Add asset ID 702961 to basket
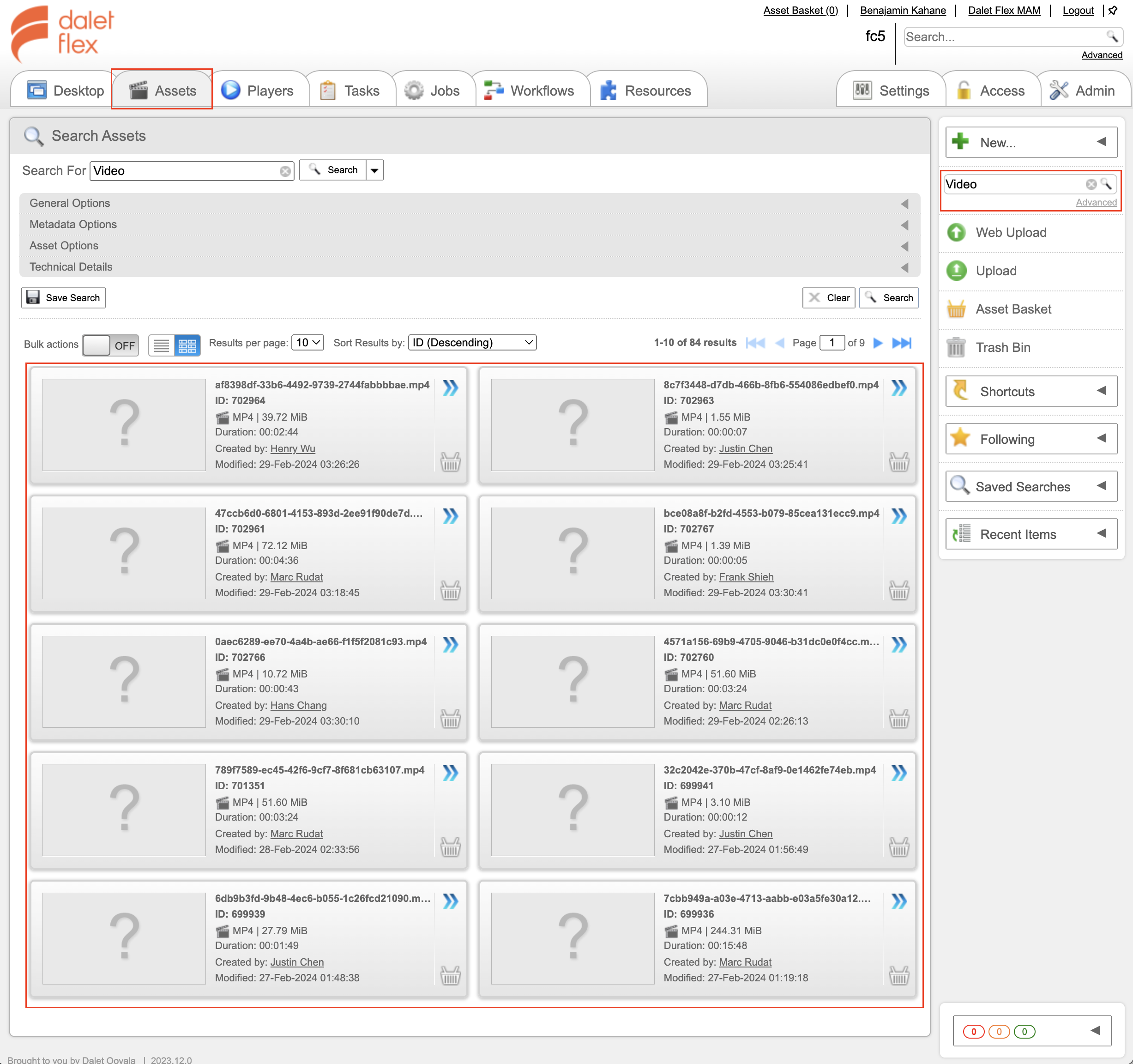Image resolution: width=1133 pixels, height=1064 pixels. (x=450, y=590)
